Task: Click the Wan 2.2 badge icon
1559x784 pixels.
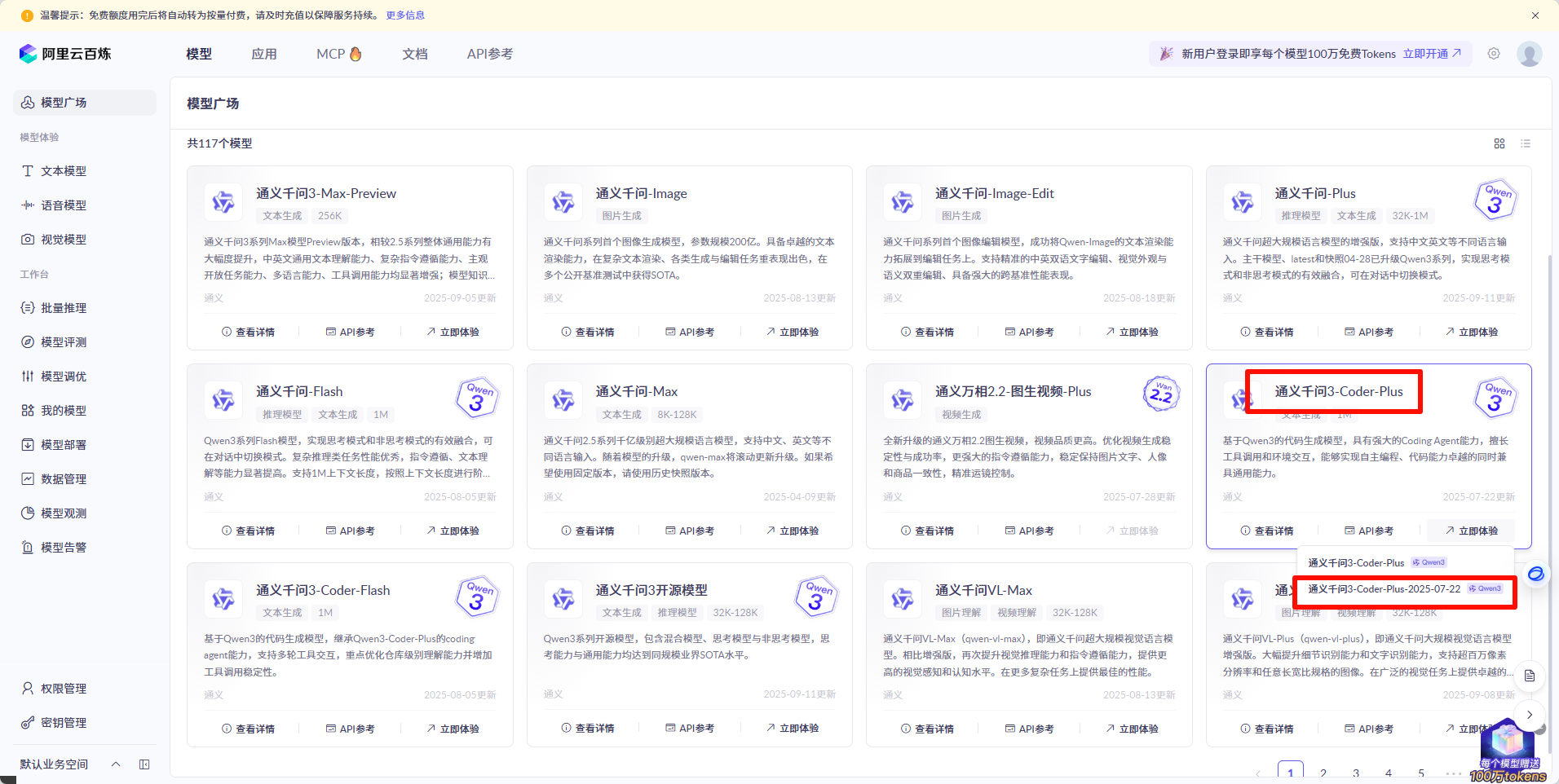Action: (1161, 394)
